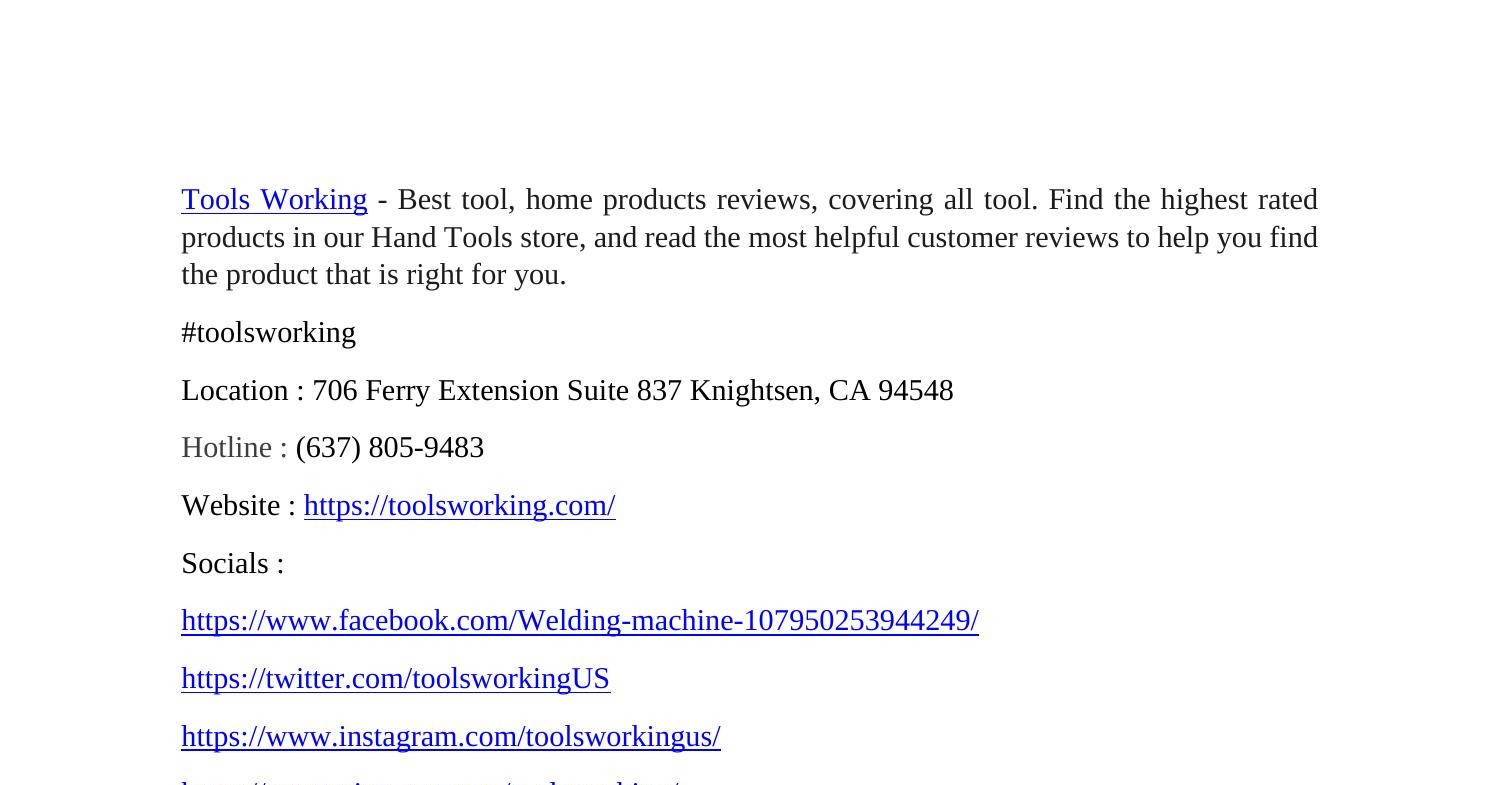The height and width of the screenshot is (785, 1500).
Task: Click the phone number (637) 805-9483
Action: pos(389,448)
